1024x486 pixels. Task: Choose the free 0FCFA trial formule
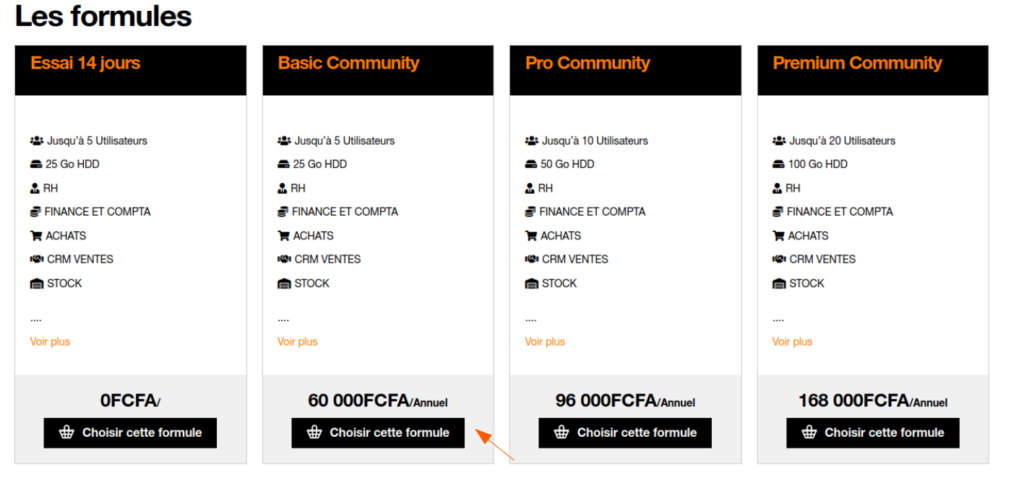[x=130, y=432]
